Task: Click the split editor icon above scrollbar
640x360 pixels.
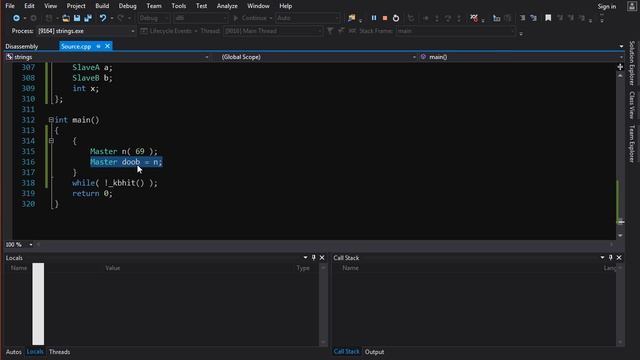Action: click(x=620, y=67)
